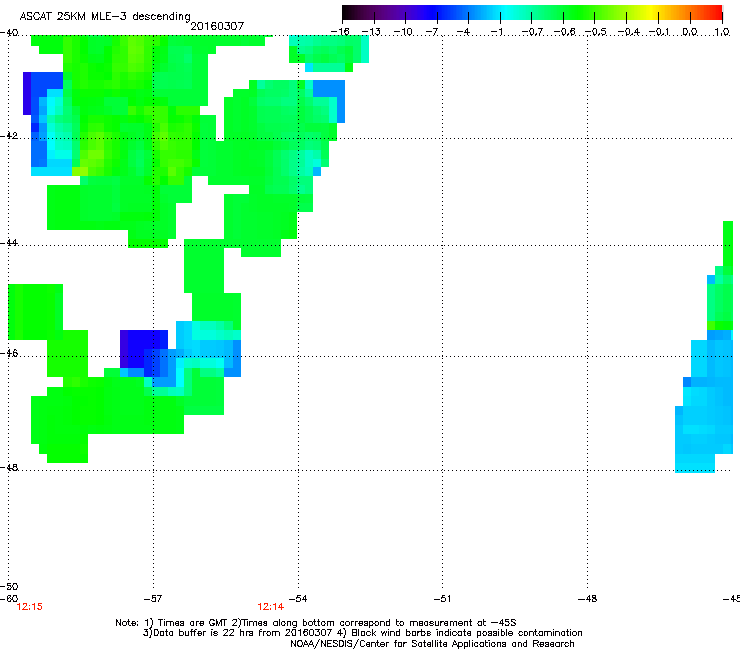Screen dimensions: 740x650
Task: Click the ASCAT 25KM MLE-3 descending title
Action: (105, 16)
